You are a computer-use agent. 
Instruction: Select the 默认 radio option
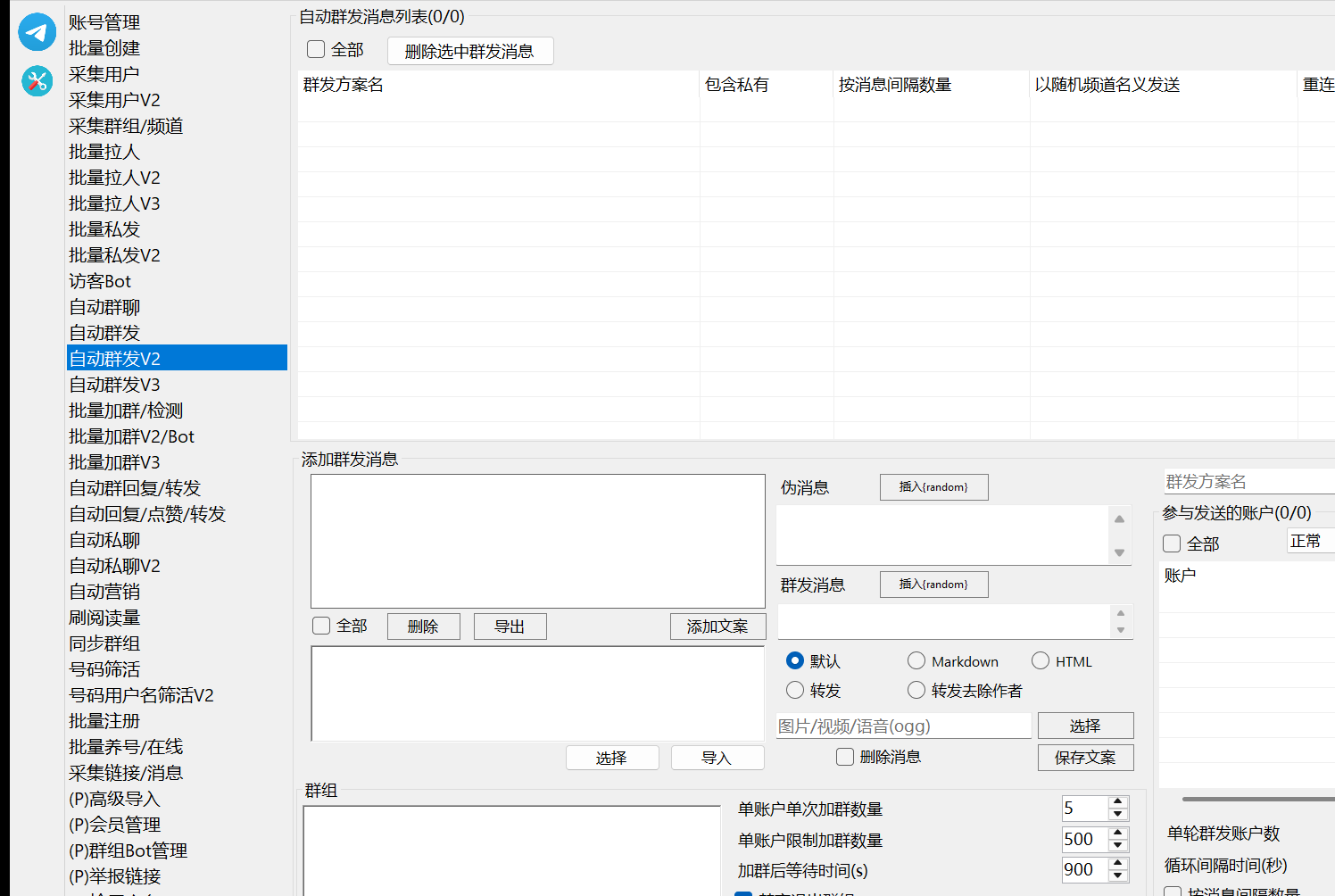795,660
